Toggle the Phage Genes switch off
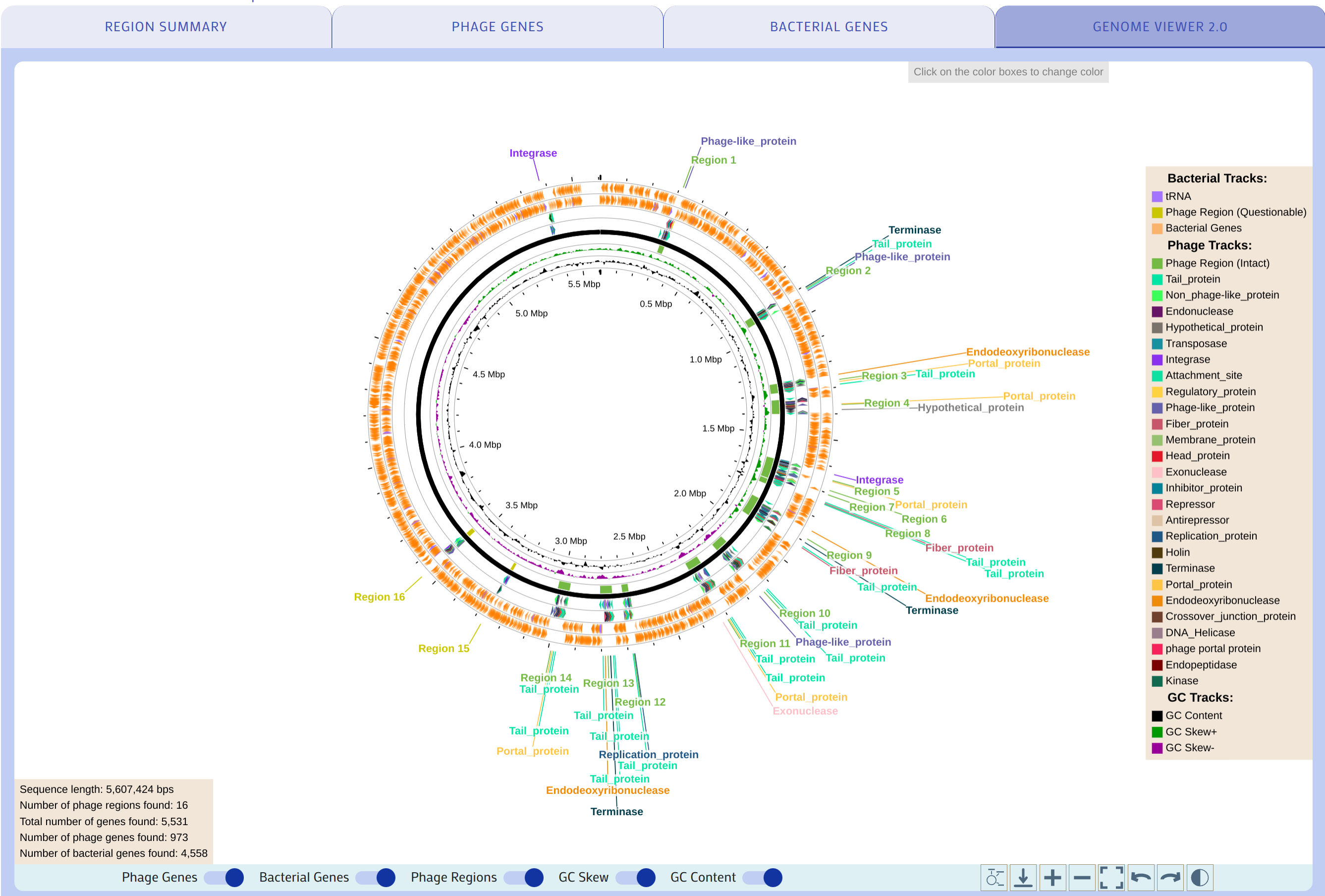The height and width of the screenshot is (896, 1325). coord(224,877)
